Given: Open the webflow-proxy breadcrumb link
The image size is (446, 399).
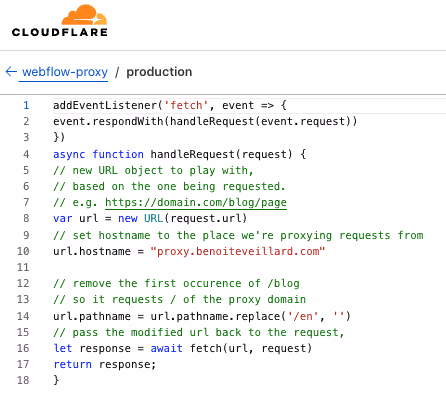Looking at the screenshot, I should coord(65,72).
